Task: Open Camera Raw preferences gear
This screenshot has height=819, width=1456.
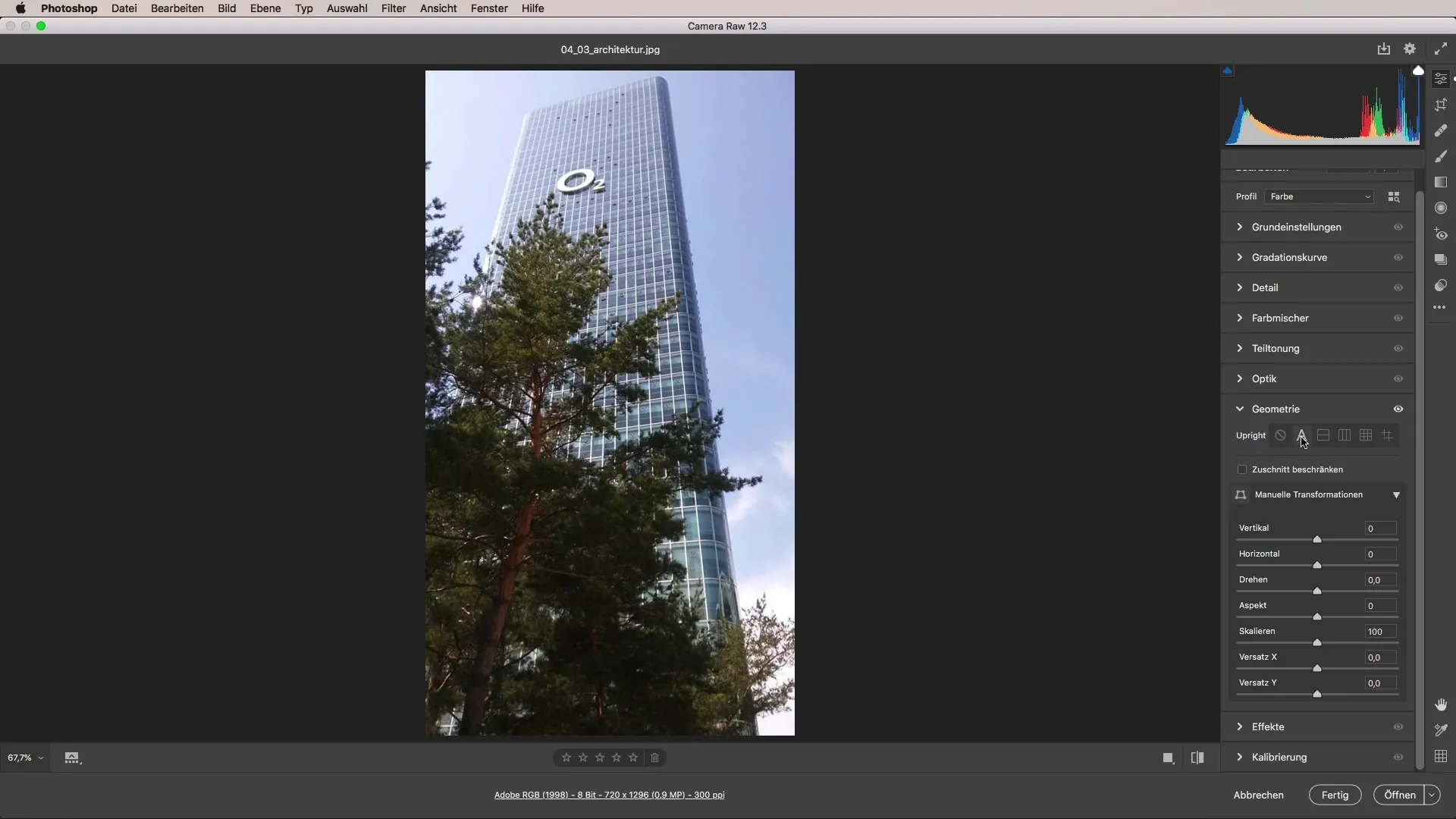Action: pyautogui.click(x=1410, y=49)
